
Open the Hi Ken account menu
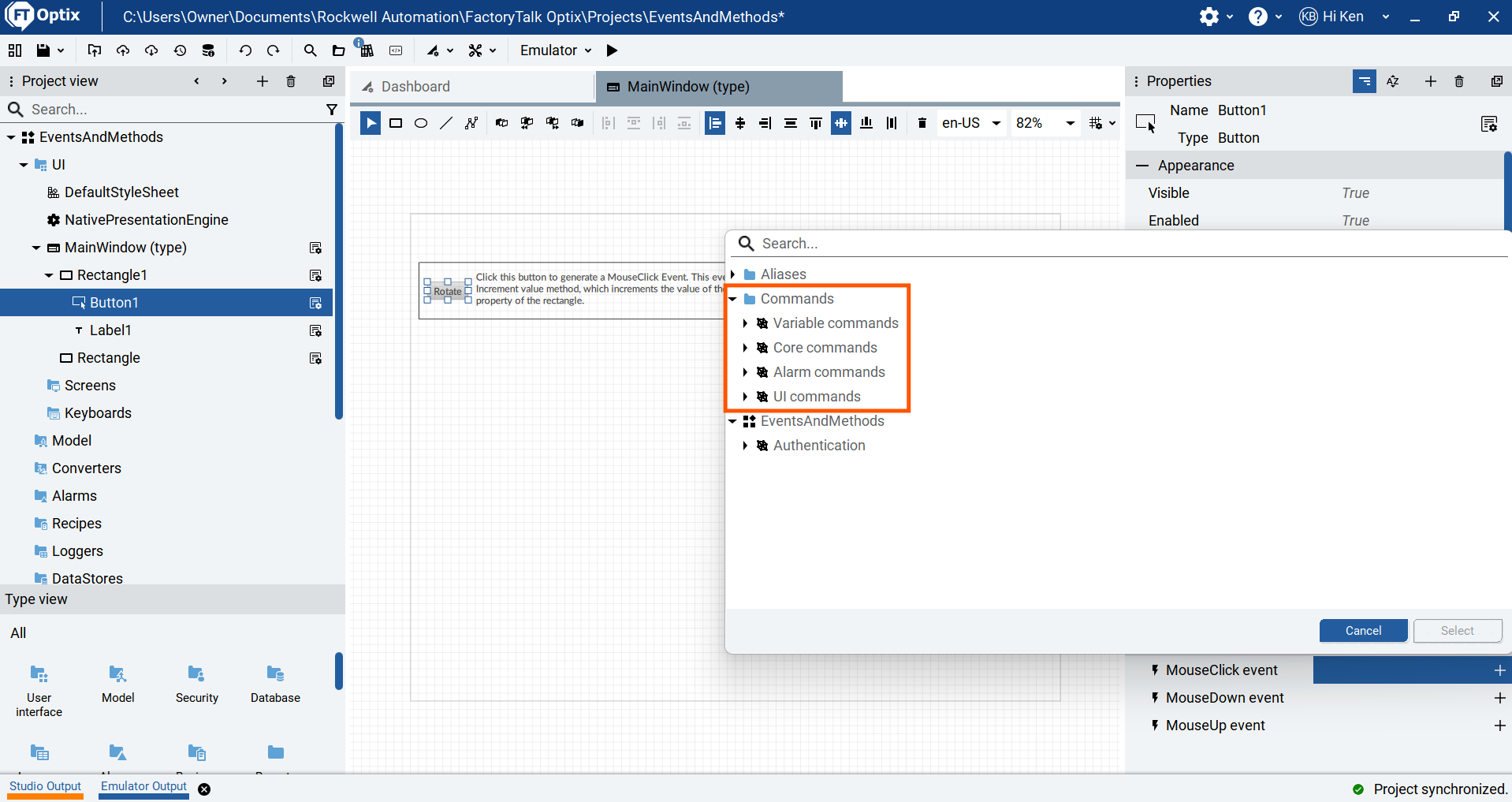click(1344, 17)
